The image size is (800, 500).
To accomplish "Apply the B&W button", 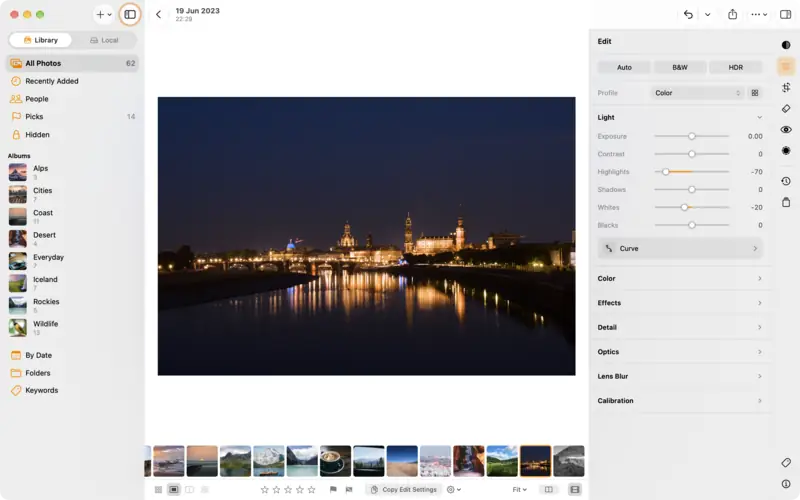I will (680, 67).
